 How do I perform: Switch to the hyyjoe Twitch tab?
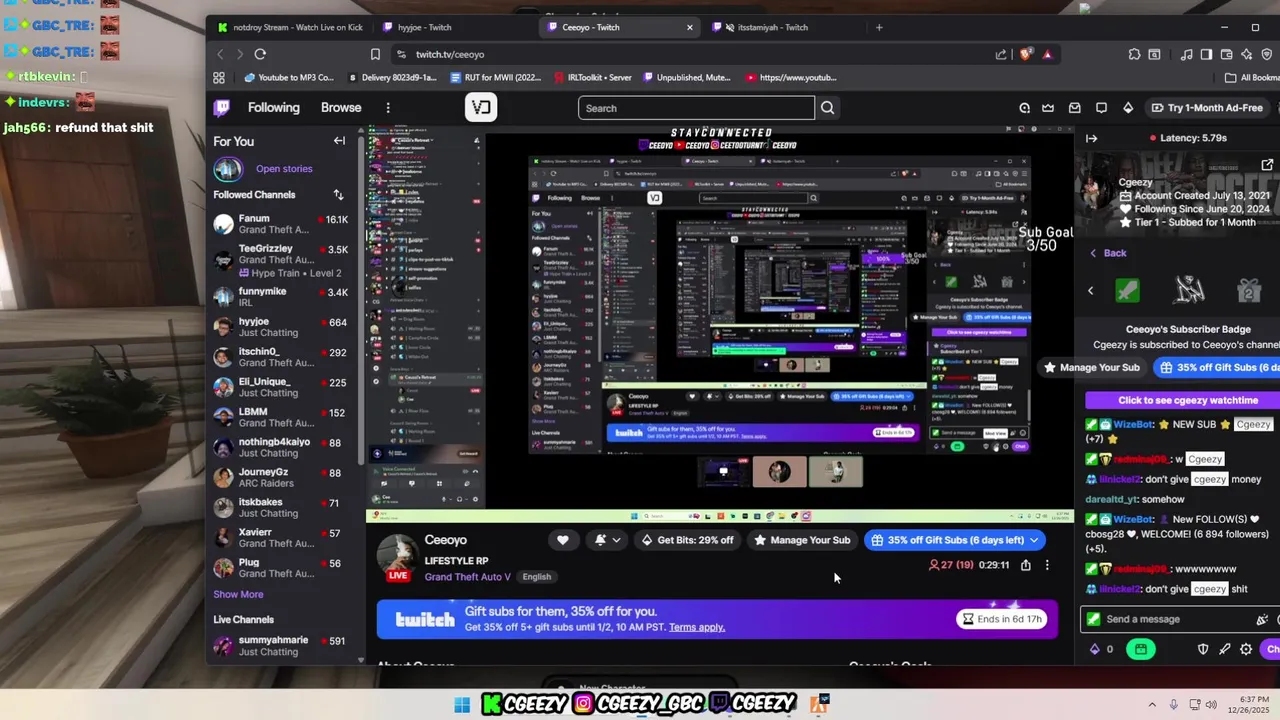coord(454,27)
